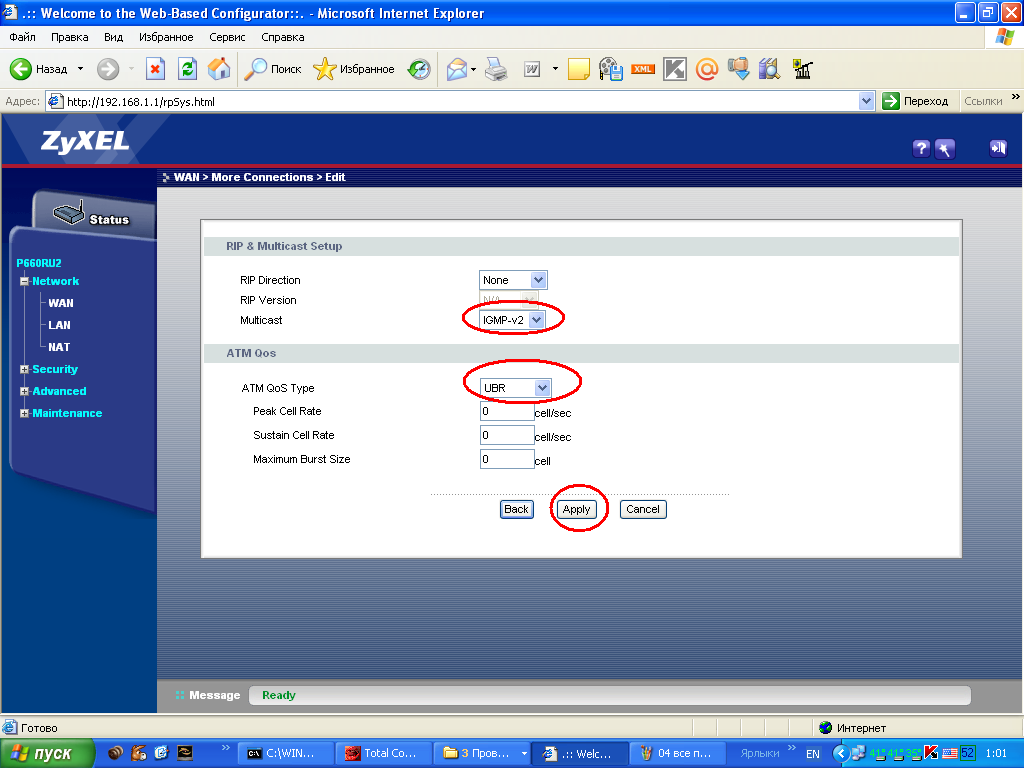The image size is (1024, 768).
Task: Click the ZyXEL logout icon
Action: (x=997, y=148)
